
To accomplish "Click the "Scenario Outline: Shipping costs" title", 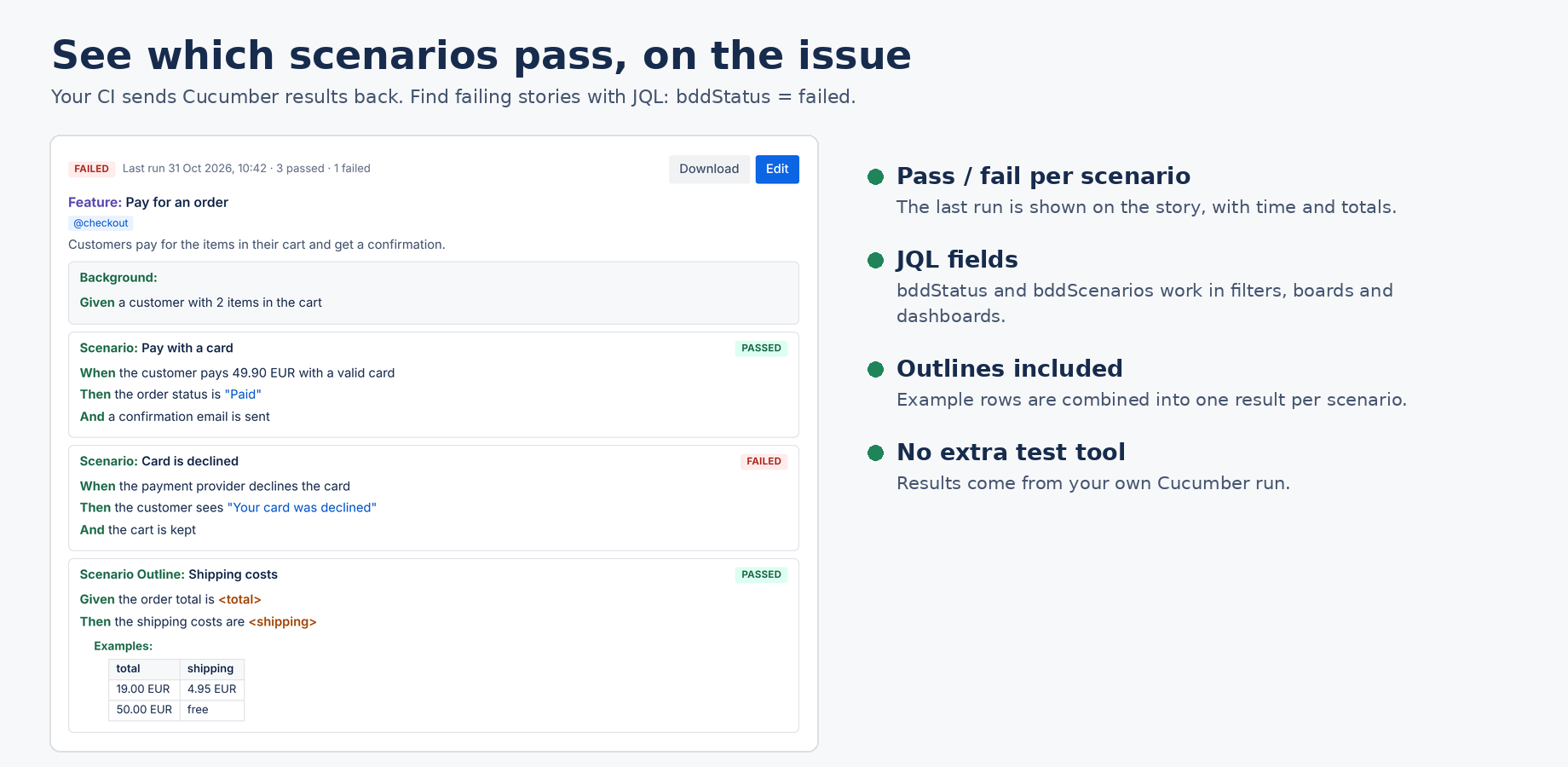I will pos(179,574).
